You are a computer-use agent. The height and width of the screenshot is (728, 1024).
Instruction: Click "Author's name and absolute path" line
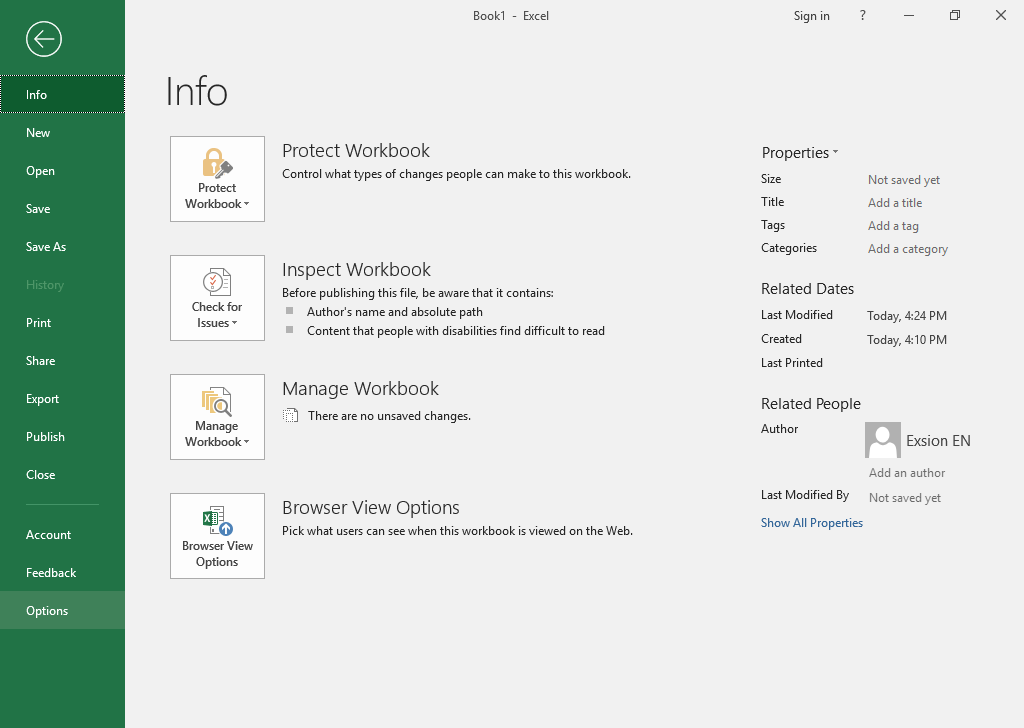(395, 312)
